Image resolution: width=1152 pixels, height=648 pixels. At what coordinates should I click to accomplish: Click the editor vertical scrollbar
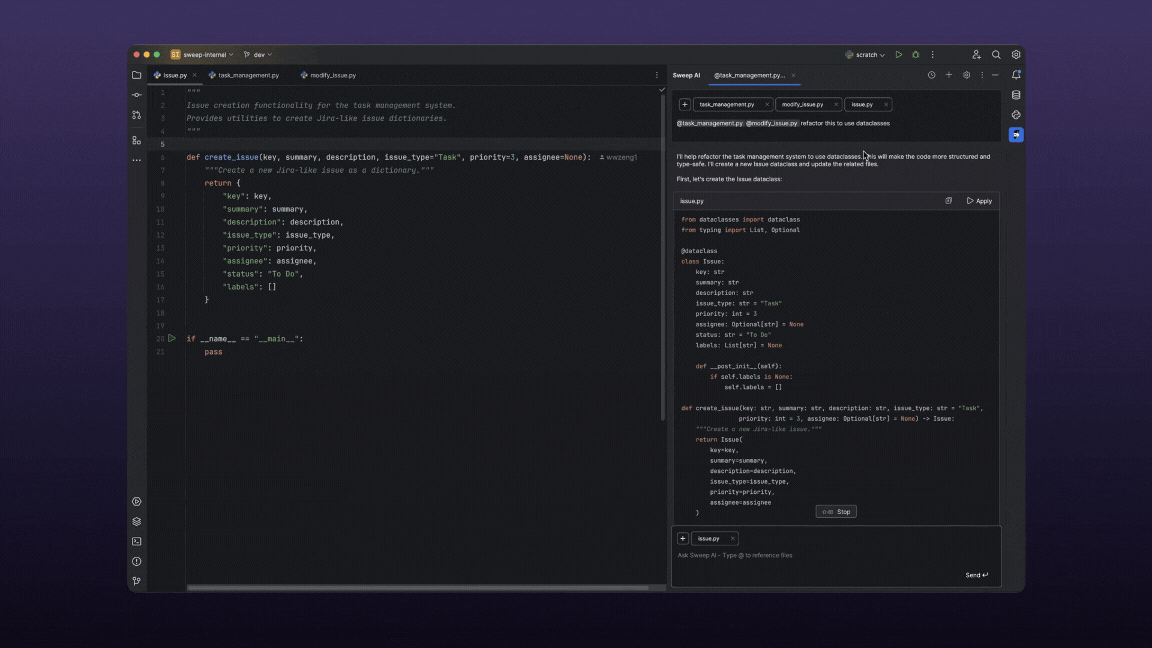[663, 257]
